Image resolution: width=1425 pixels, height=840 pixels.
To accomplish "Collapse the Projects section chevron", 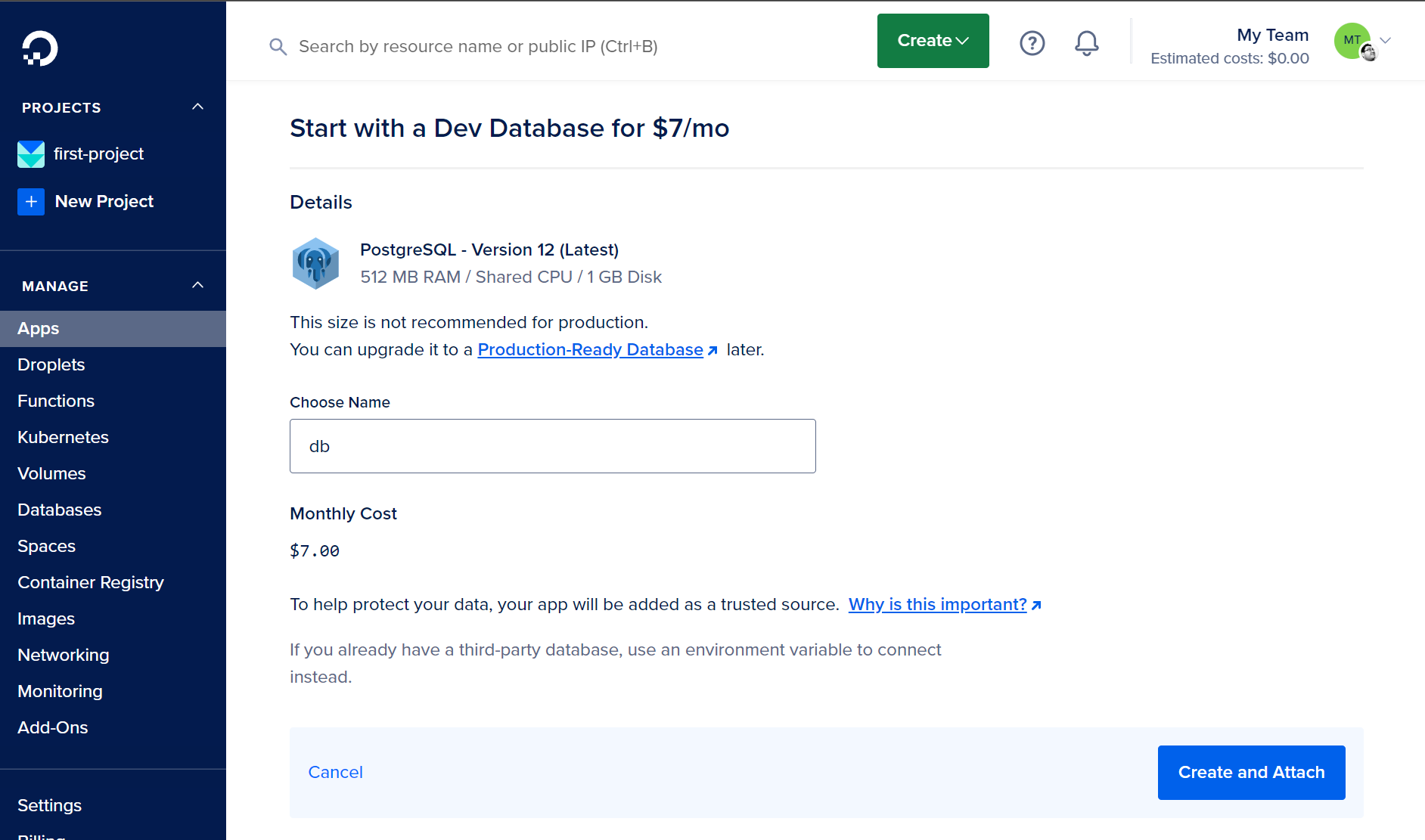I will coord(198,107).
